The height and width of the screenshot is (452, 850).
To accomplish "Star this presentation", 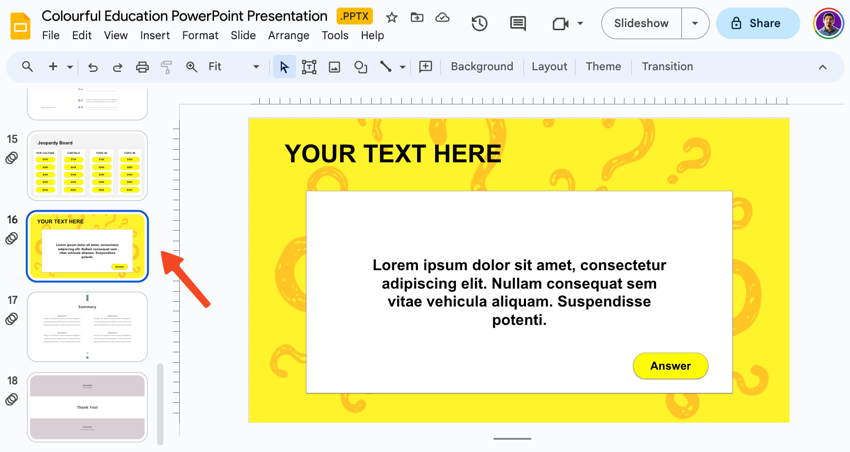I will pyautogui.click(x=392, y=17).
